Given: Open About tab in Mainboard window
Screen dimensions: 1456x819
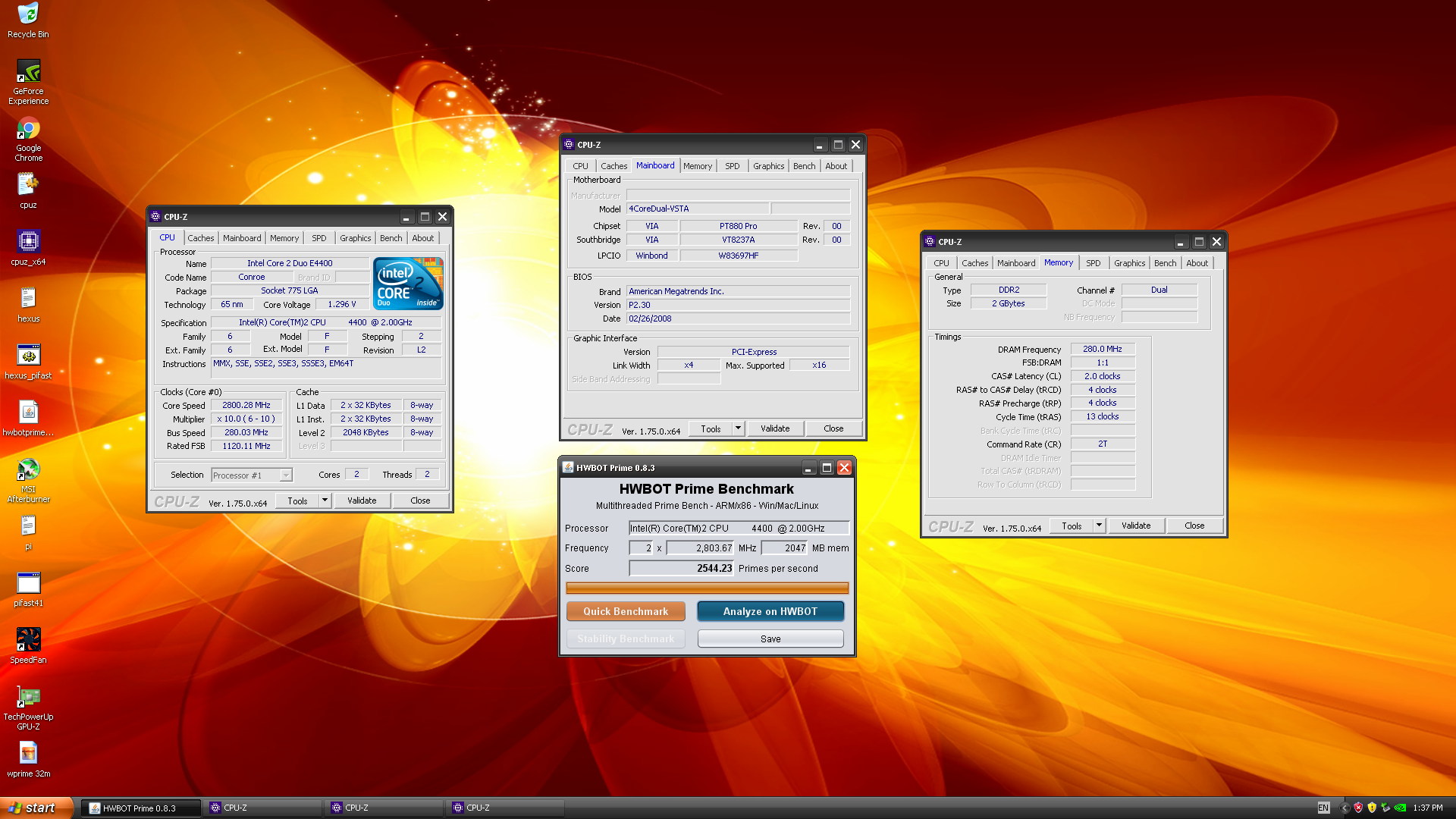Looking at the screenshot, I should 836,166.
